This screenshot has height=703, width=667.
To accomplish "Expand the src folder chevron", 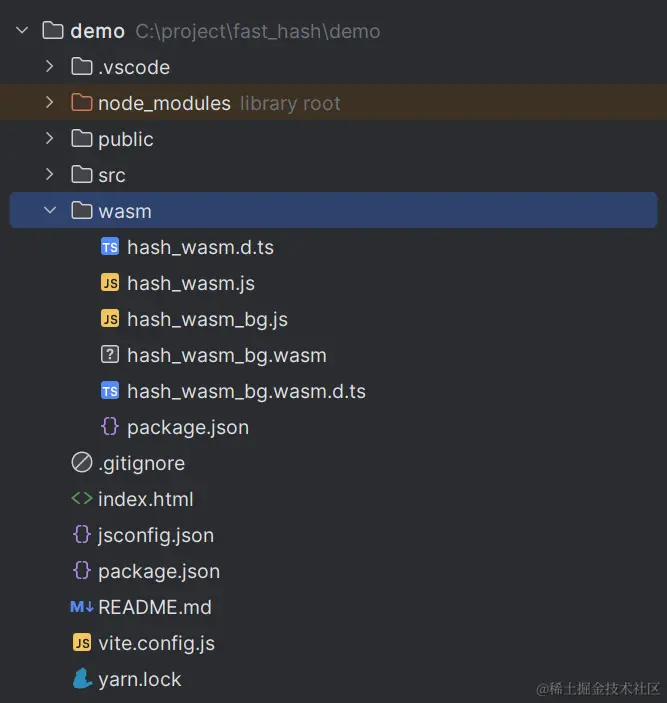I will coord(50,175).
